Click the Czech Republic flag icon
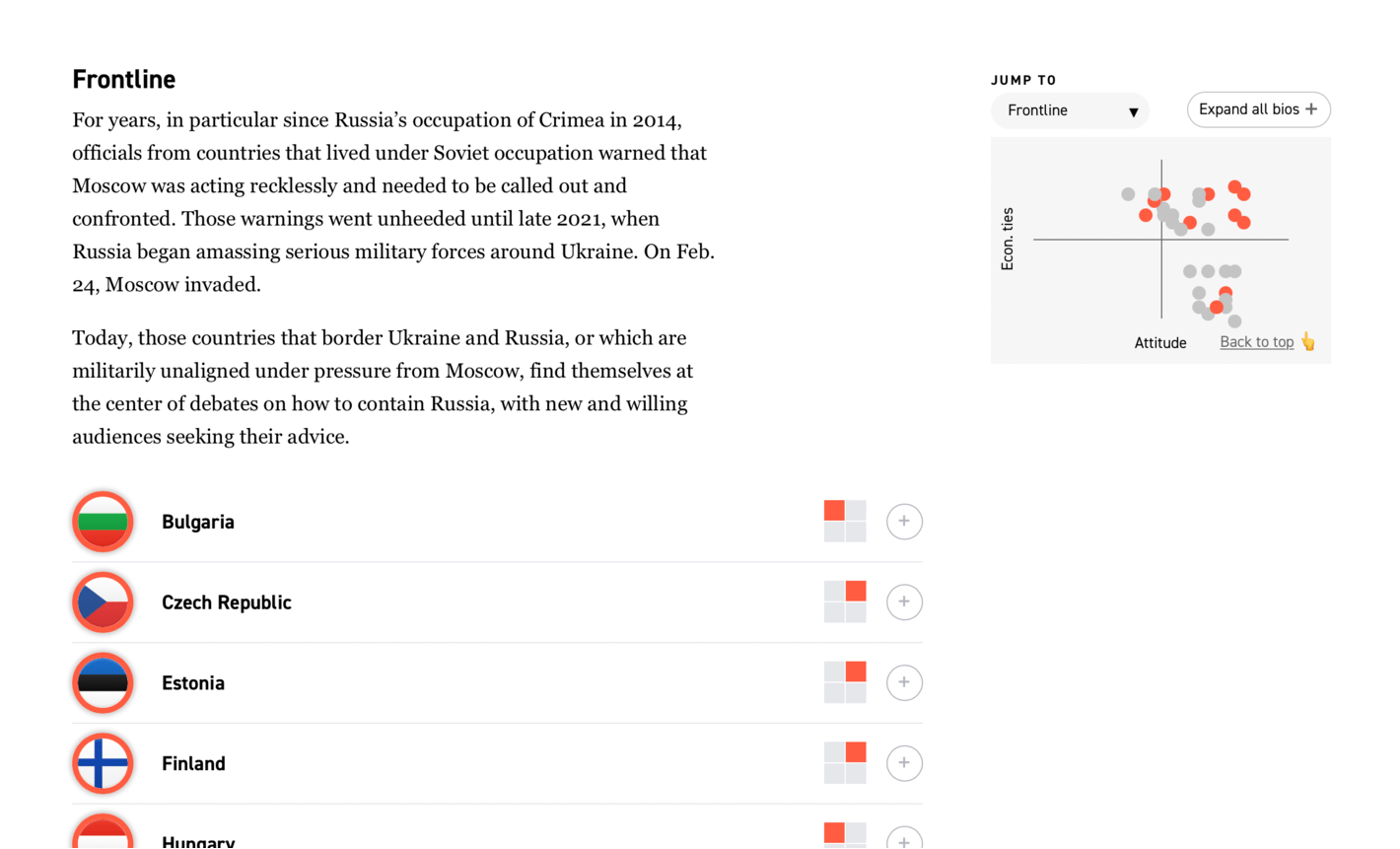The height and width of the screenshot is (849, 1400). tap(103, 602)
